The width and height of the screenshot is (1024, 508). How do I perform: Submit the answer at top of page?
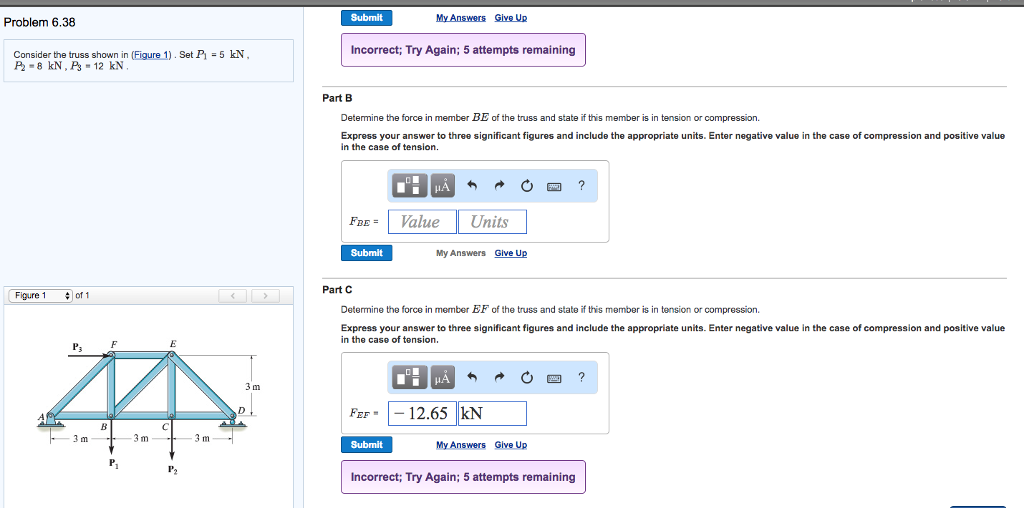[366, 18]
